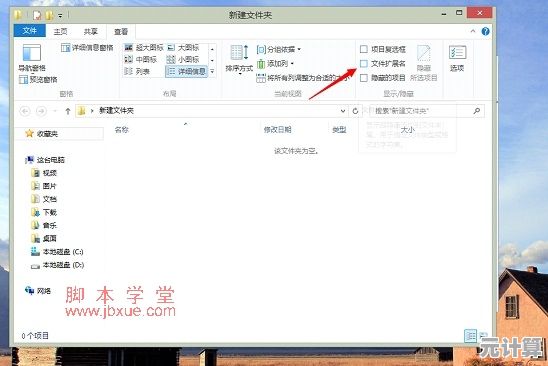548x366 pixels.
Task: Choose 小图标 layout
Action: coord(183,59)
